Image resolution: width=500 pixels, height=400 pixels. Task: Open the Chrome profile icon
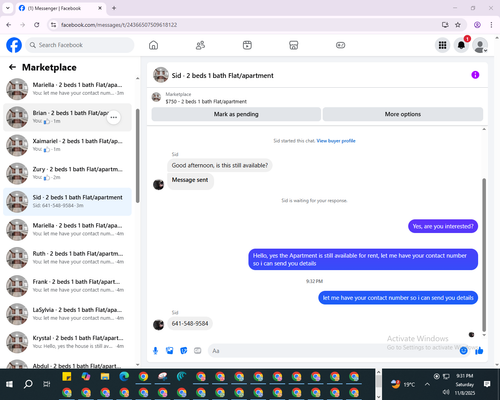pyautogui.click(x=477, y=25)
